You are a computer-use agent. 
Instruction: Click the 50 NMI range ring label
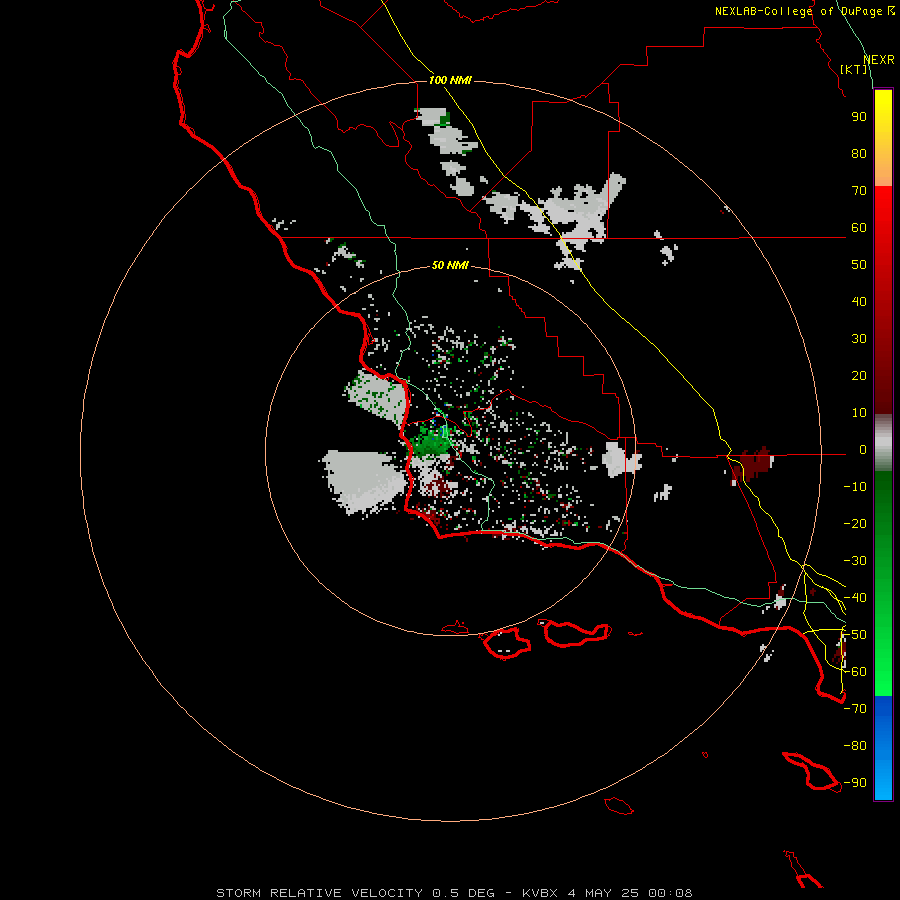click(x=450, y=265)
